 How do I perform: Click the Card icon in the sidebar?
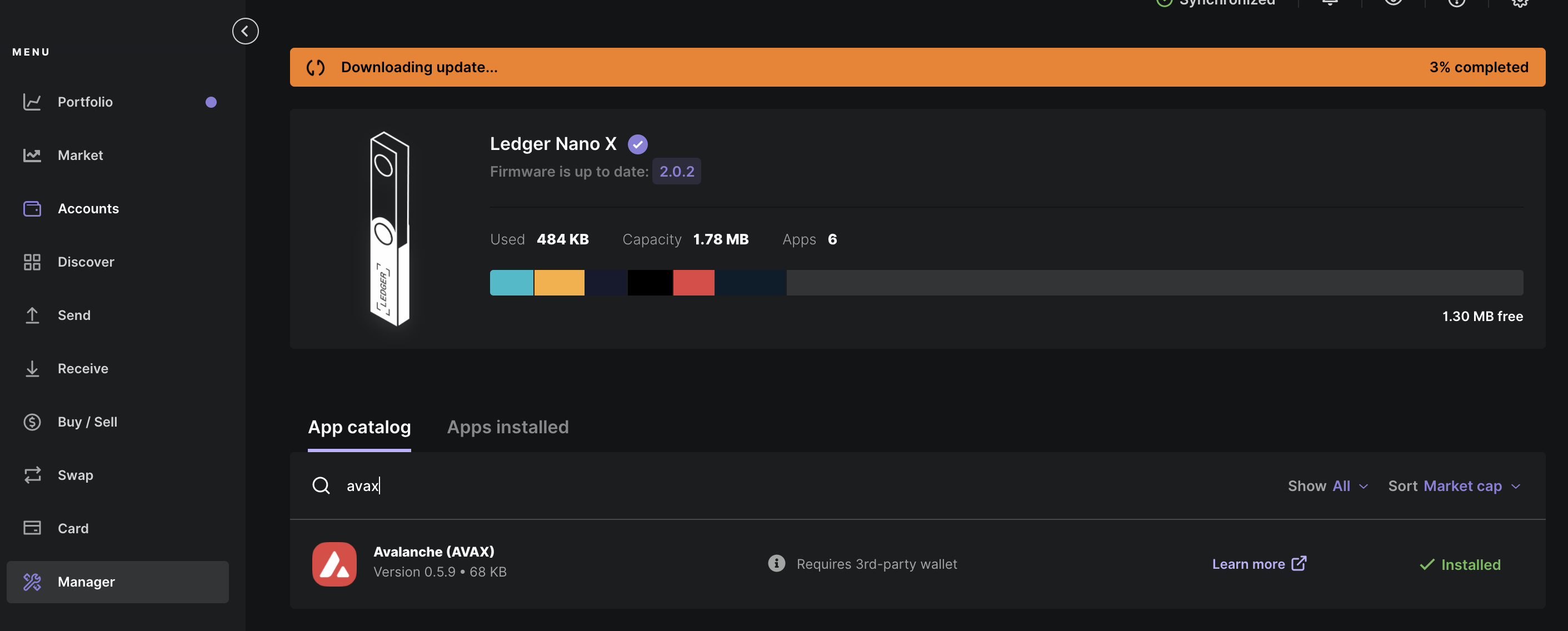[x=32, y=528]
